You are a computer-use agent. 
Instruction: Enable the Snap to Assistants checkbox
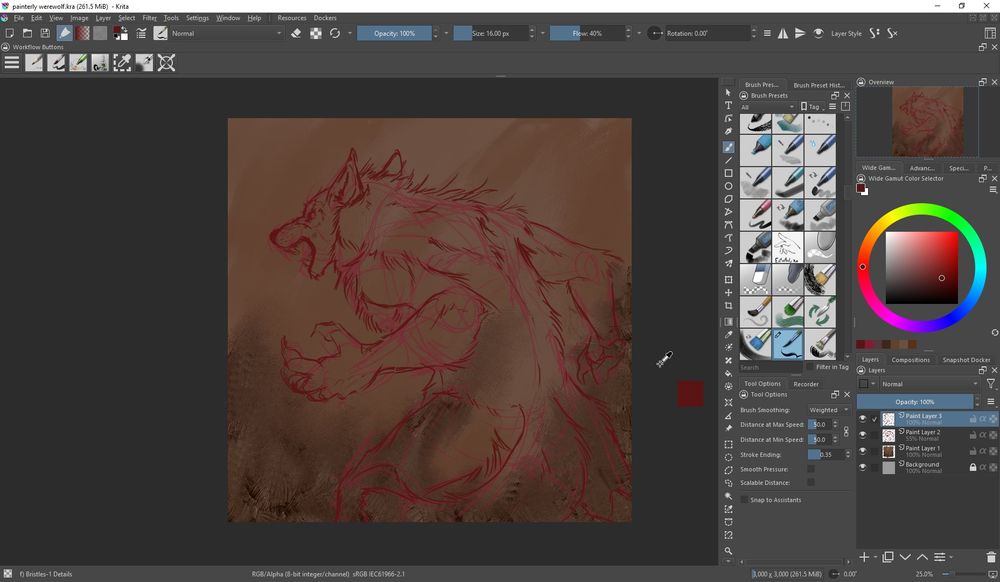pos(744,500)
